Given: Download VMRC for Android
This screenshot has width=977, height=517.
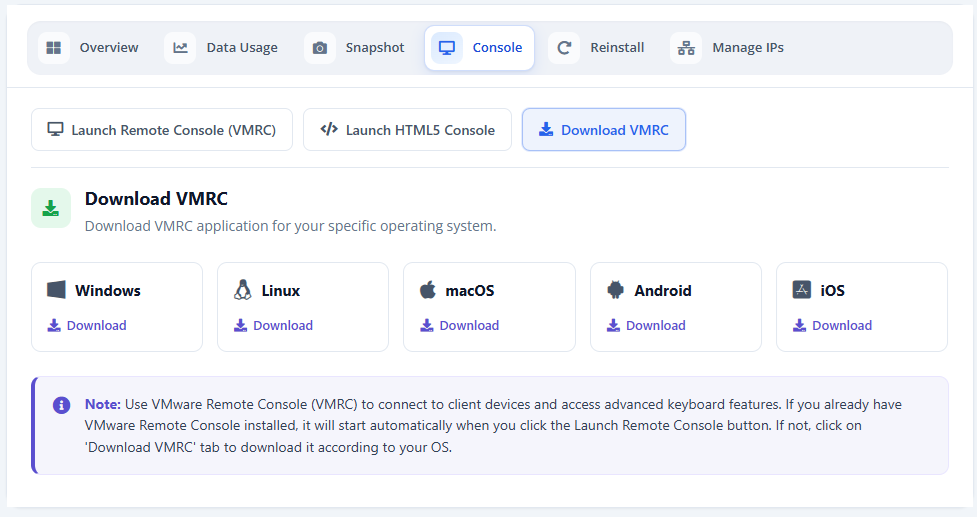Looking at the screenshot, I should click(x=646, y=325).
